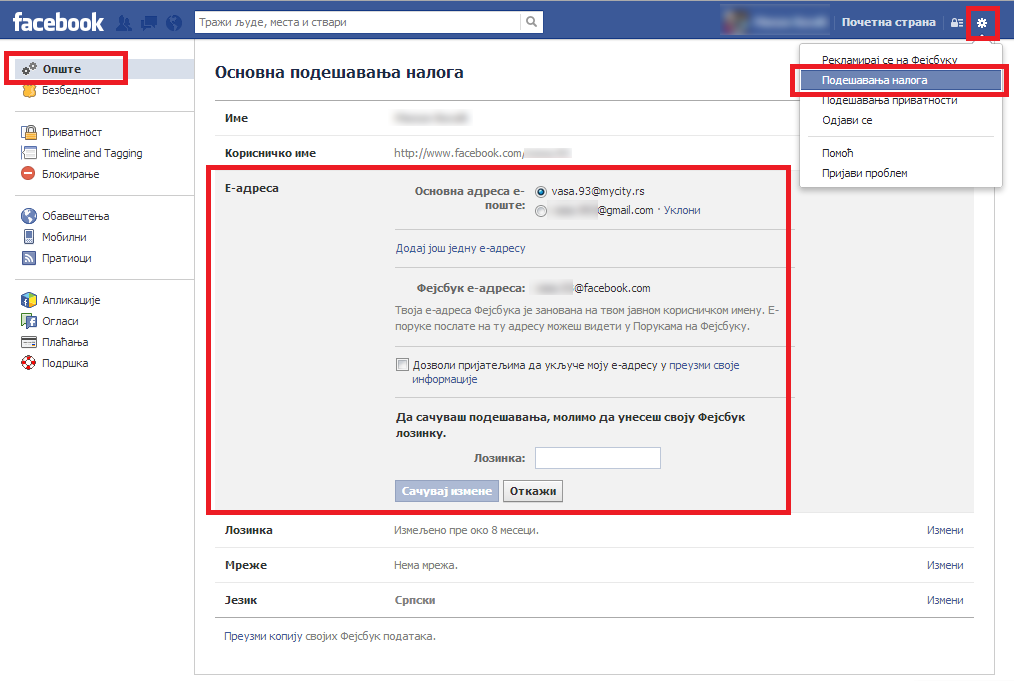Click the gear settings icon
Image resolution: width=1014 pixels, height=681 pixels.
tap(982, 23)
